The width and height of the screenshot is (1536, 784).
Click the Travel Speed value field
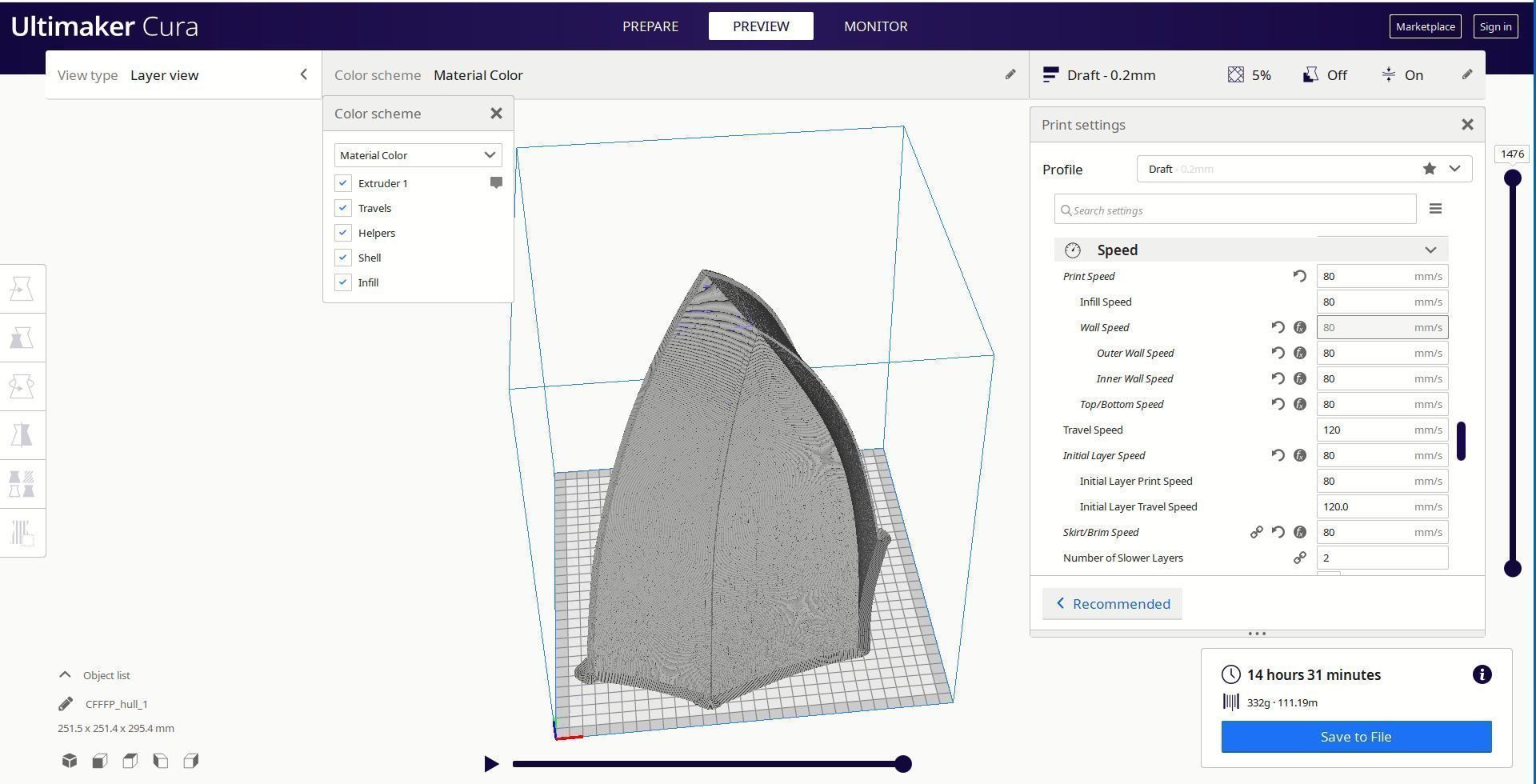coord(1382,430)
